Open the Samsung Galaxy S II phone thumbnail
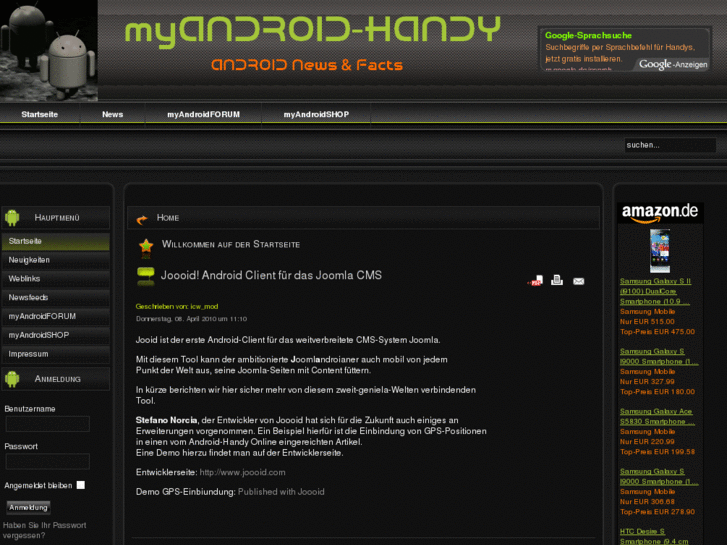This screenshot has height=545, width=727. point(660,250)
